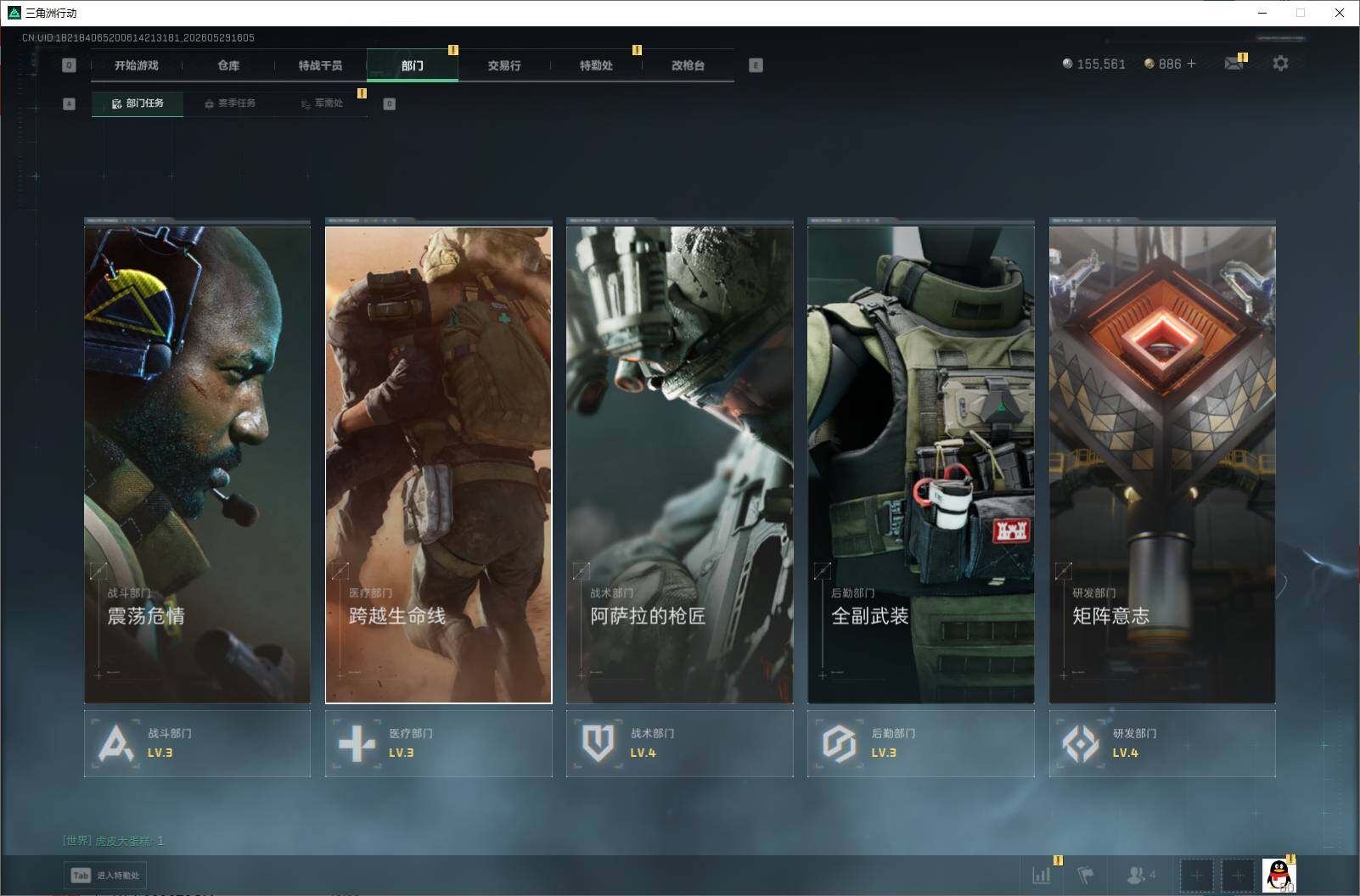Open the settings gear icon
Image resolution: width=1360 pixels, height=896 pixels.
(x=1280, y=64)
